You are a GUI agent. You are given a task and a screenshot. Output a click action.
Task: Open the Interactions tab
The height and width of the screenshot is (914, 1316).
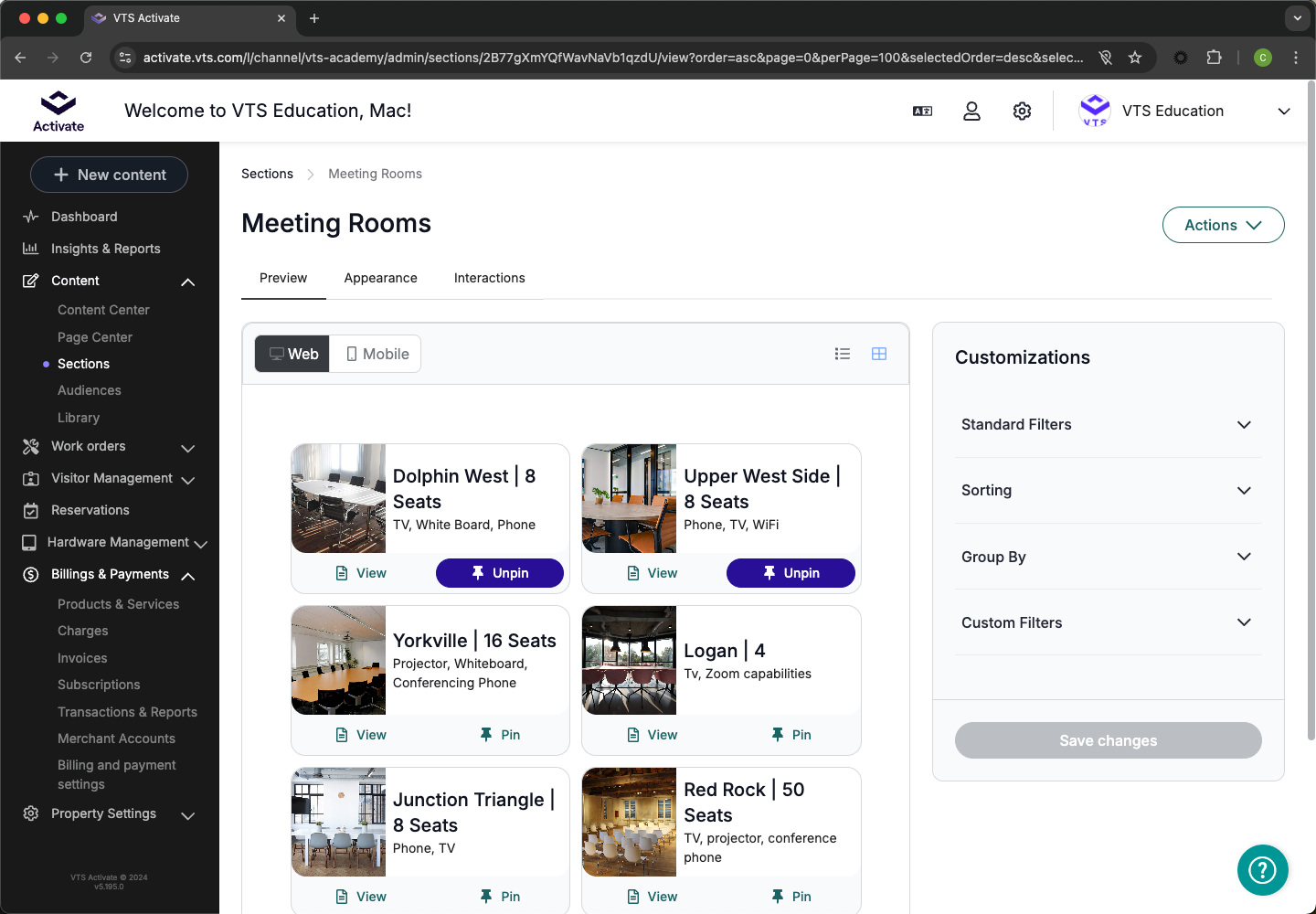click(489, 278)
